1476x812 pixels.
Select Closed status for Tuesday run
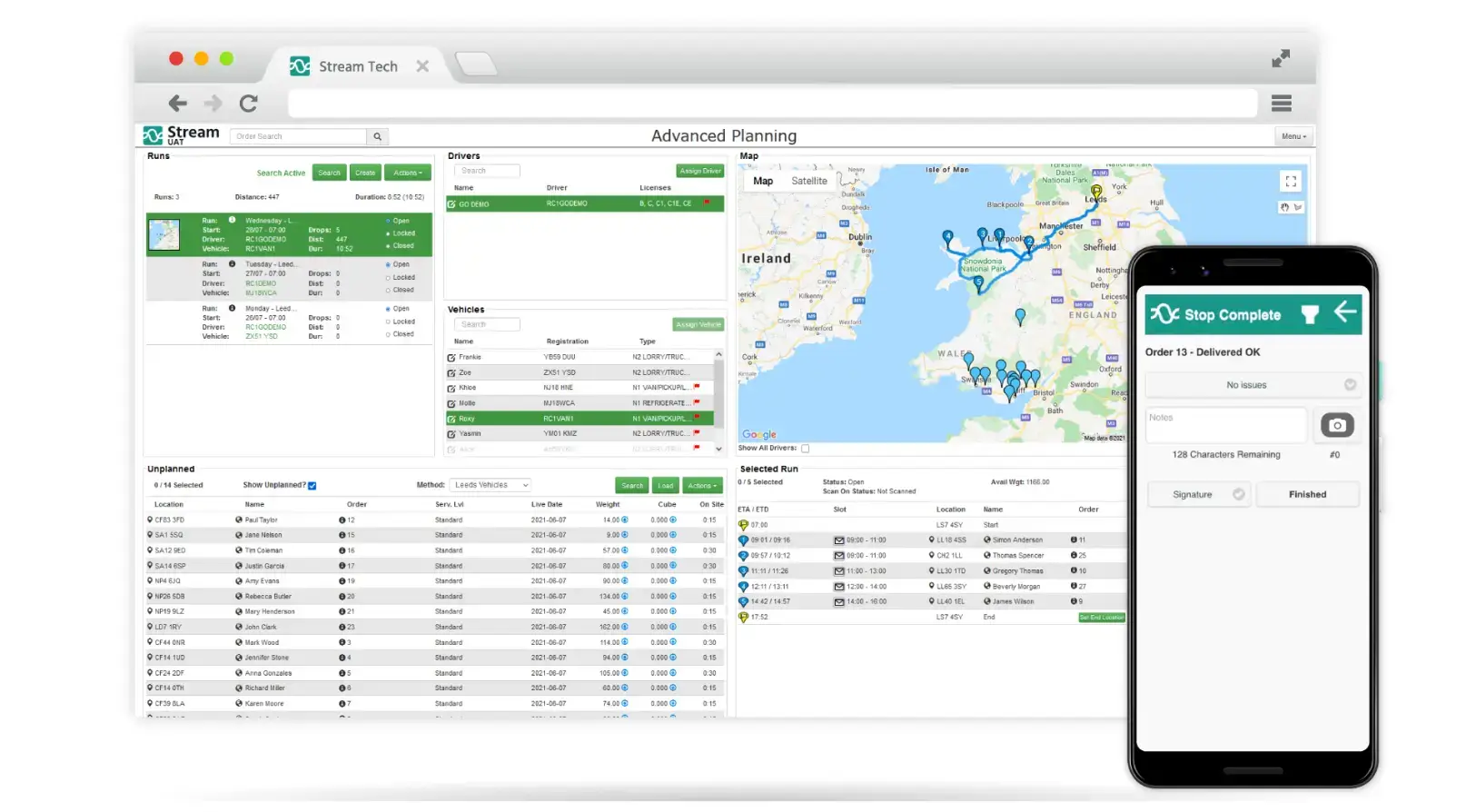pos(388,291)
